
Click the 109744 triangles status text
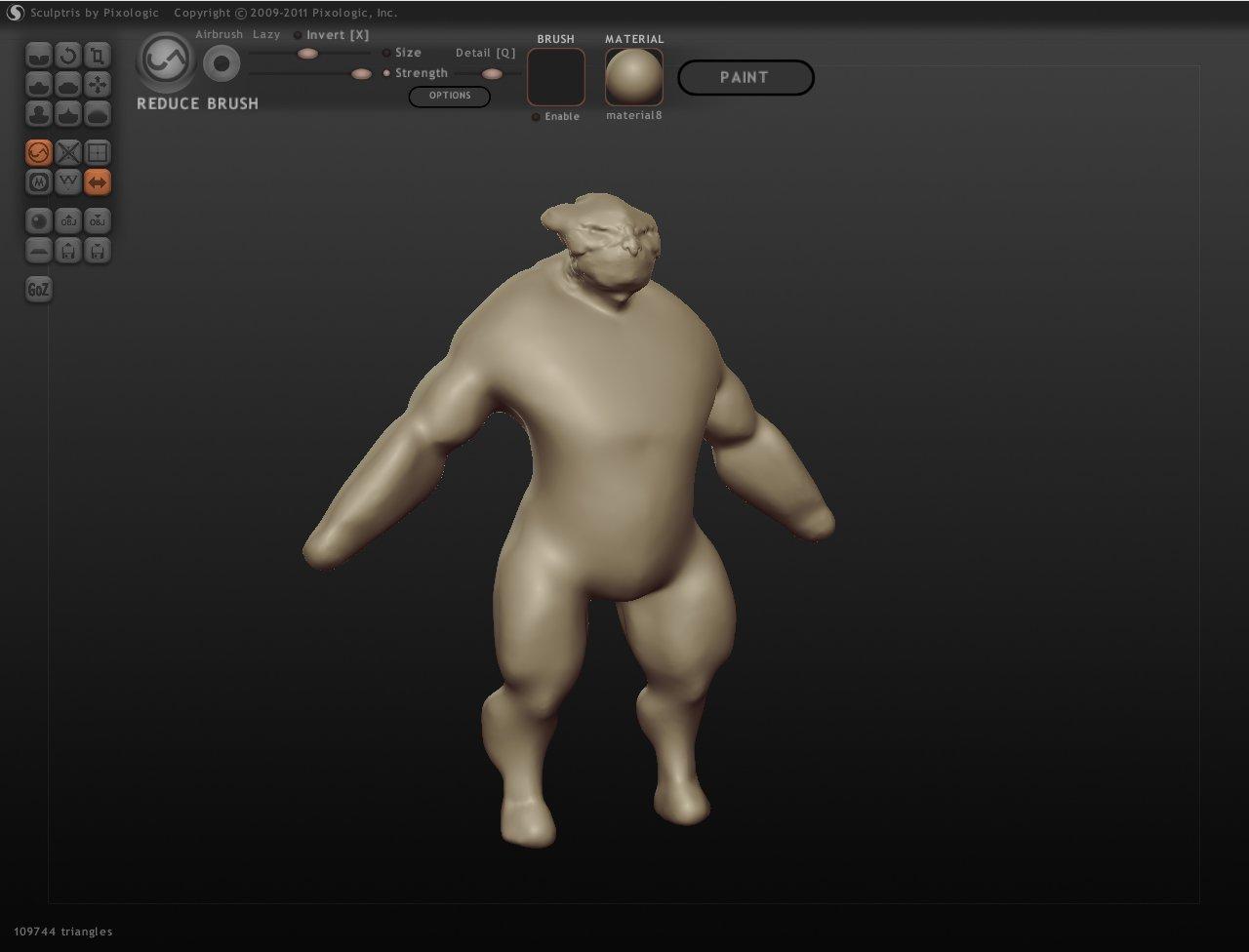[63, 932]
